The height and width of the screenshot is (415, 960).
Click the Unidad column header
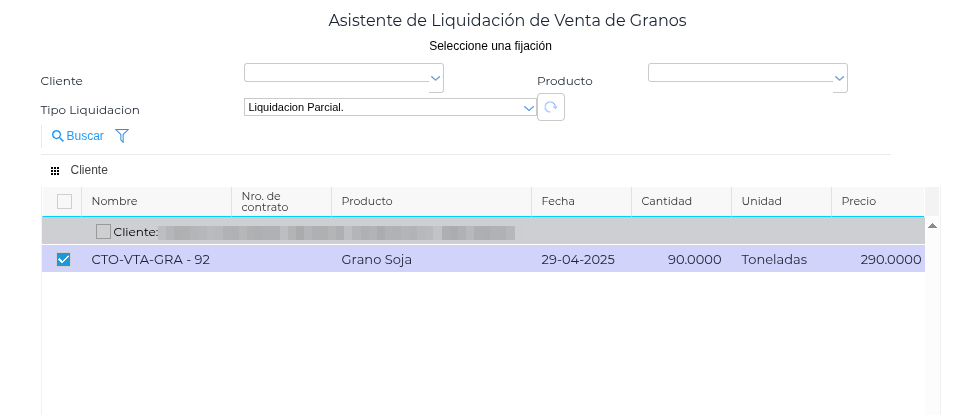point(761,201)
